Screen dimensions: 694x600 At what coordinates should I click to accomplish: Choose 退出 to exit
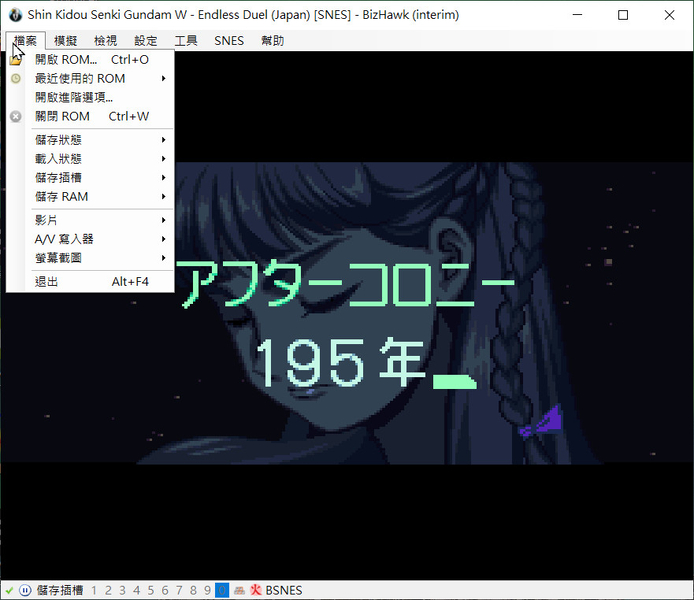90,282
